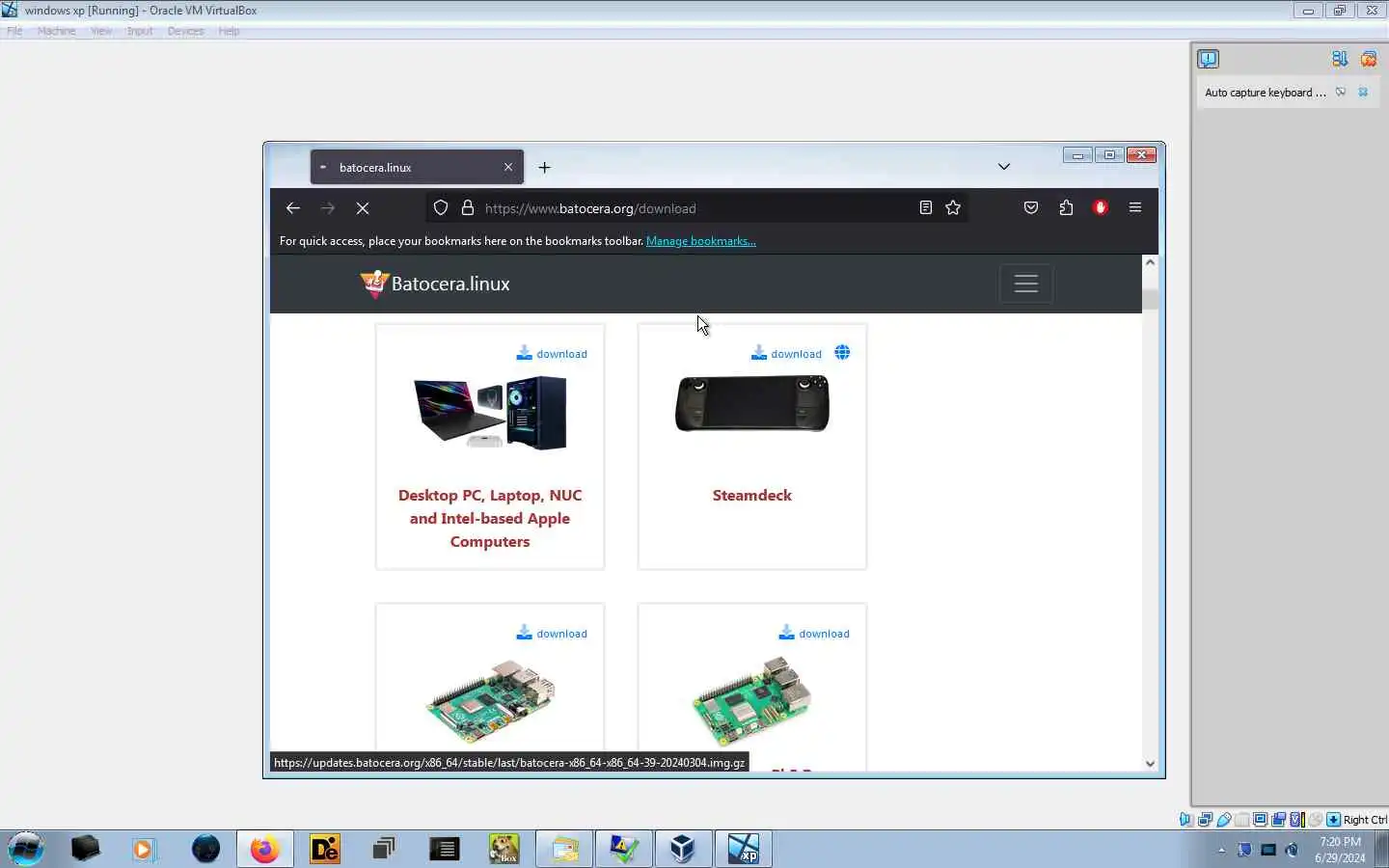
Task: Go back in Firefox
Action: (293, 208)
